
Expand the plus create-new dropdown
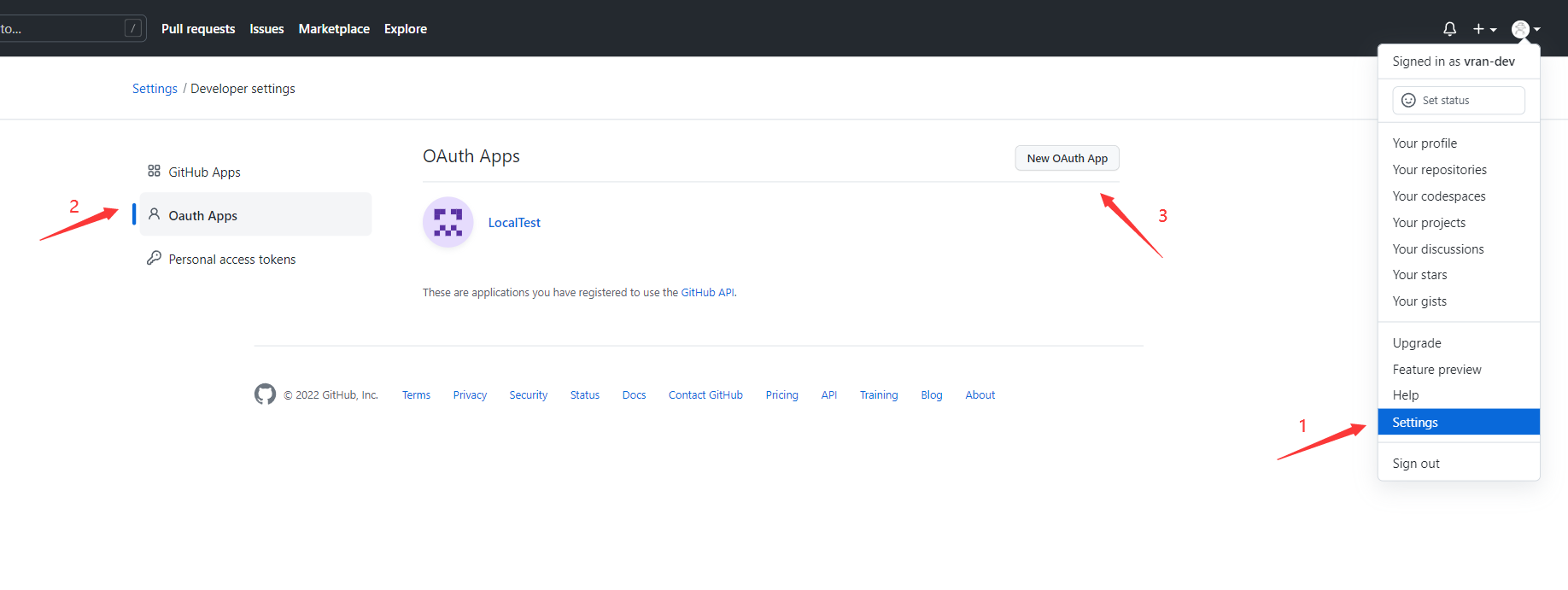[x=1484, y=29]
